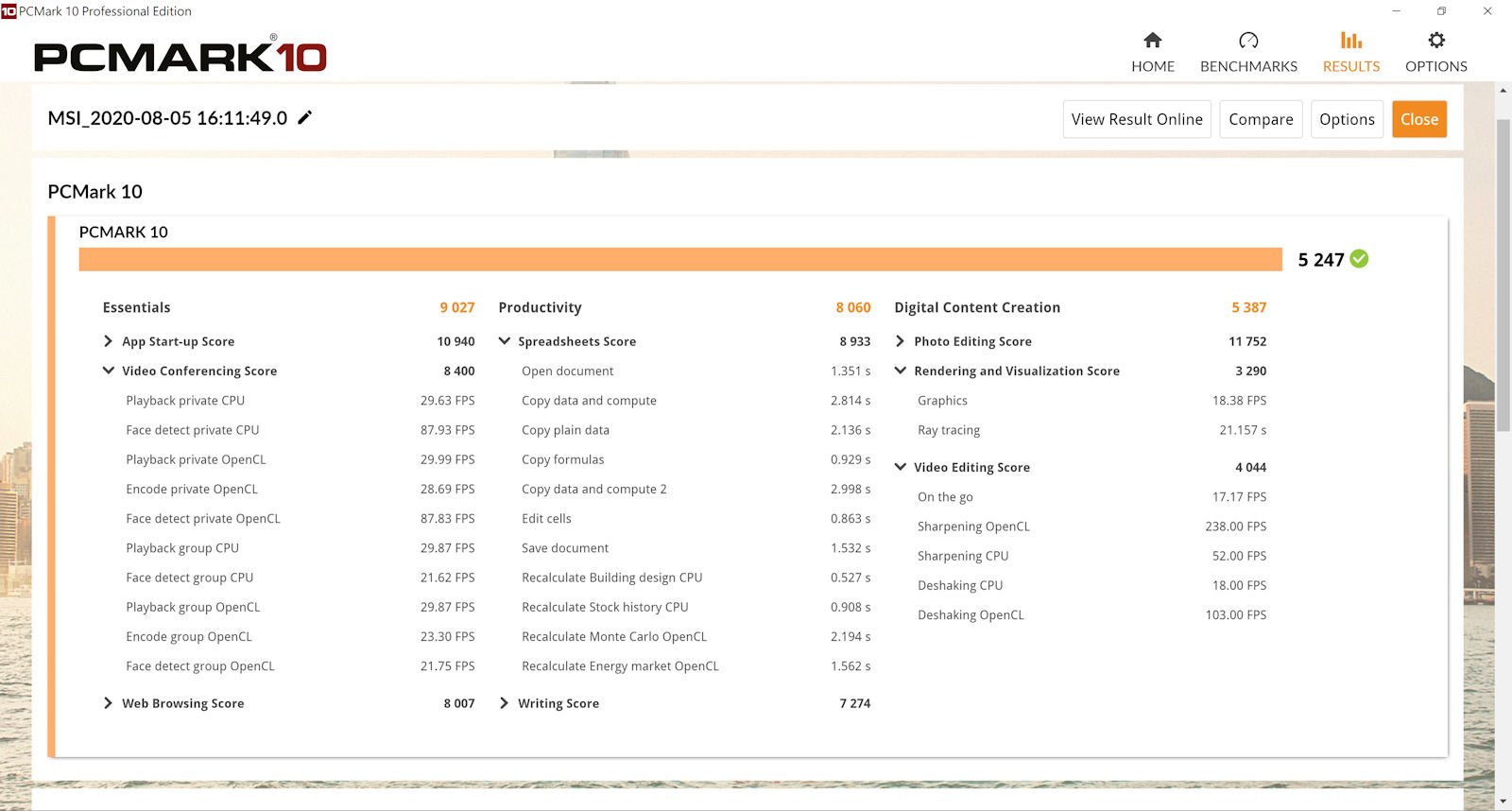
Task: Open the result Options button
Action: click(1347, 119)
